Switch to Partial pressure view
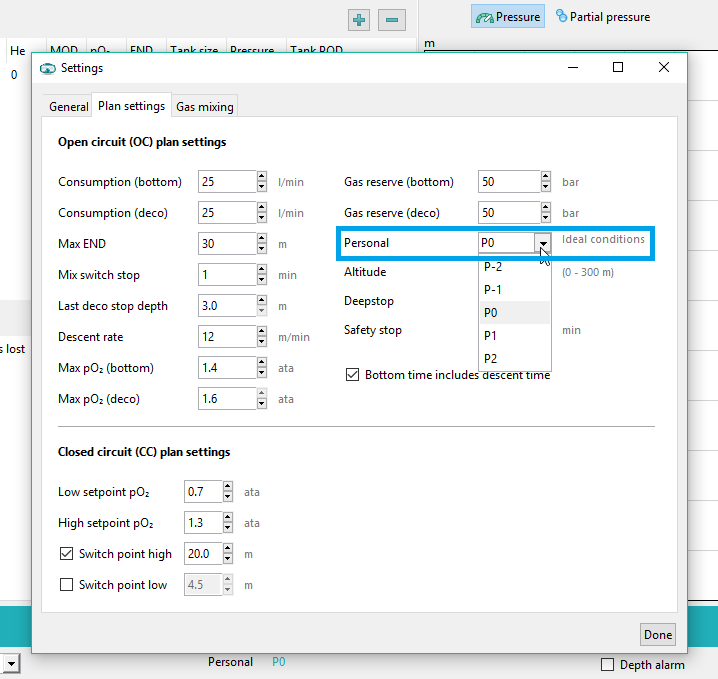718x679 pixels. (x=603, y=17)
